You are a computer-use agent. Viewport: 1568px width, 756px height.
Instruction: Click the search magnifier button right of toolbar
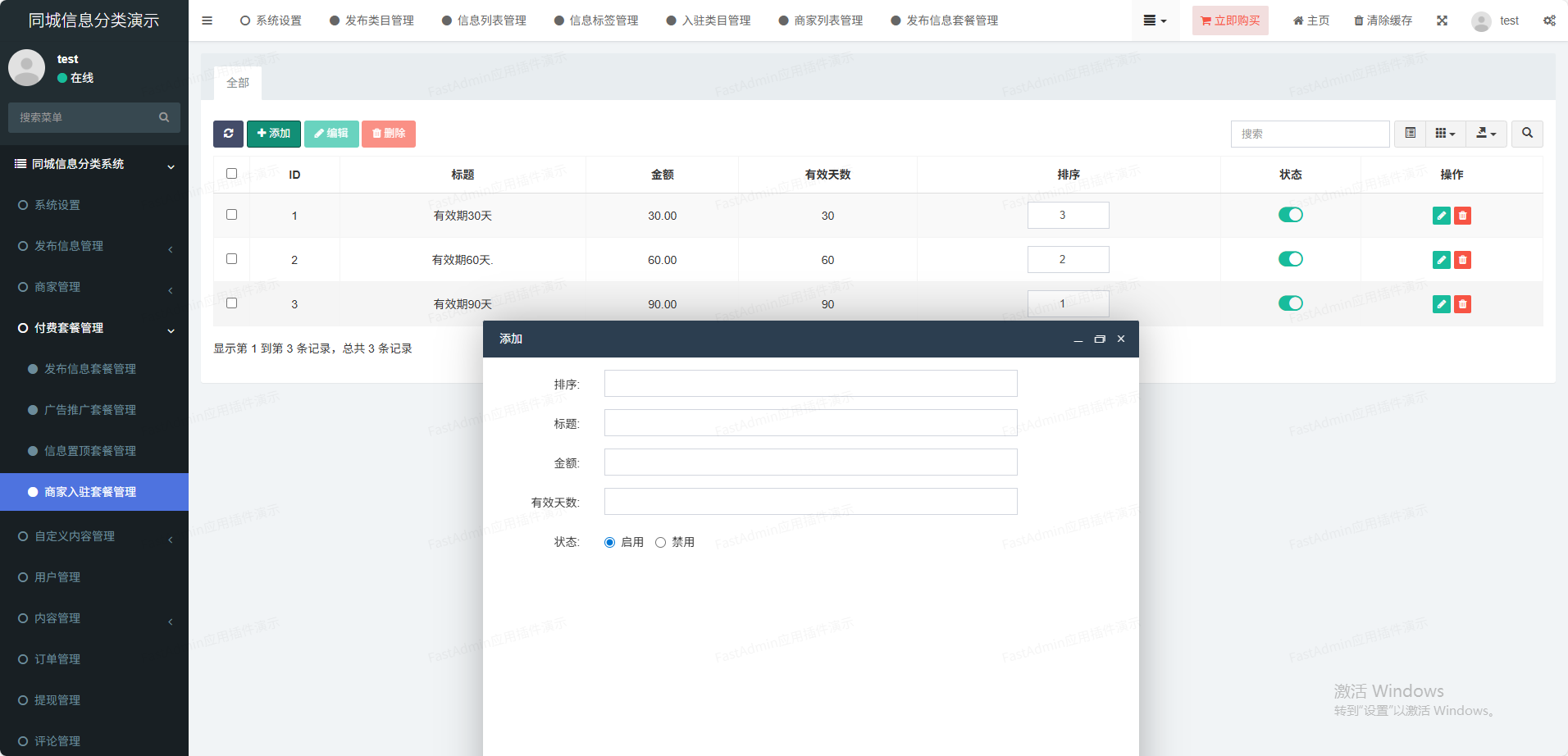point(1527,134)
